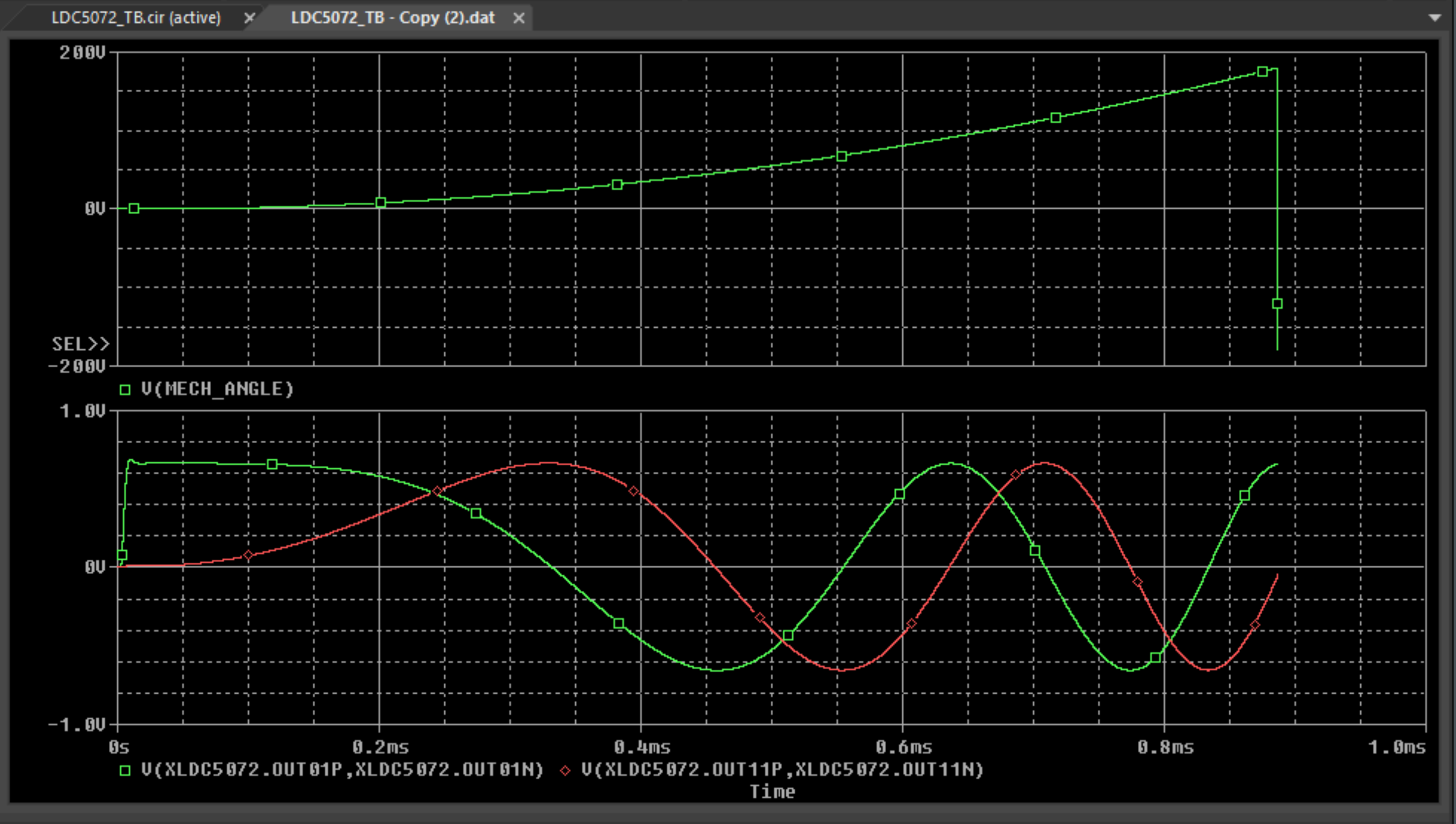Click green square icon of OUT01P legend

pos(125,770)
